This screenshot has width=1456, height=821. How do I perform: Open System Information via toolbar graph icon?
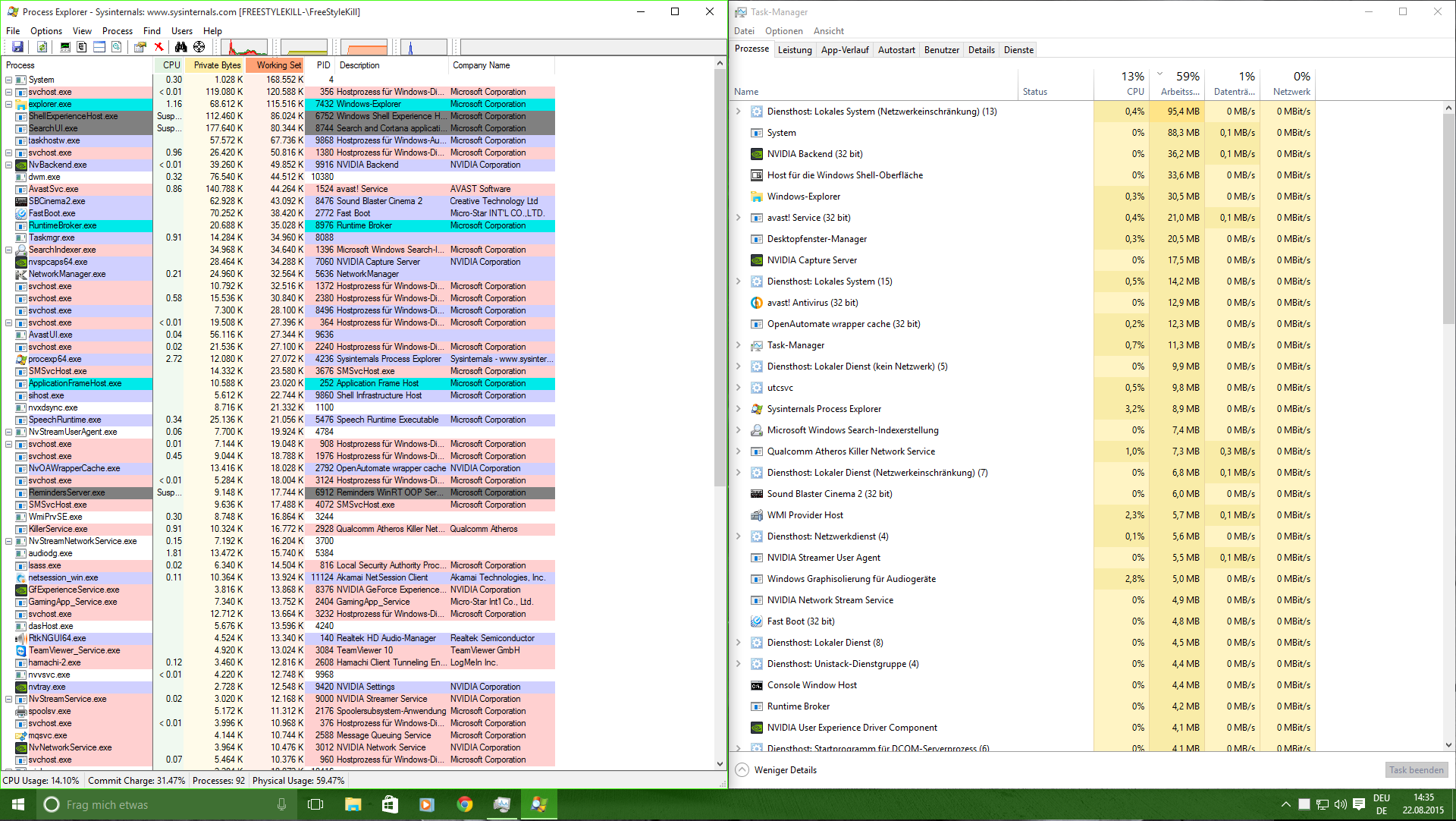pos(65,47)
